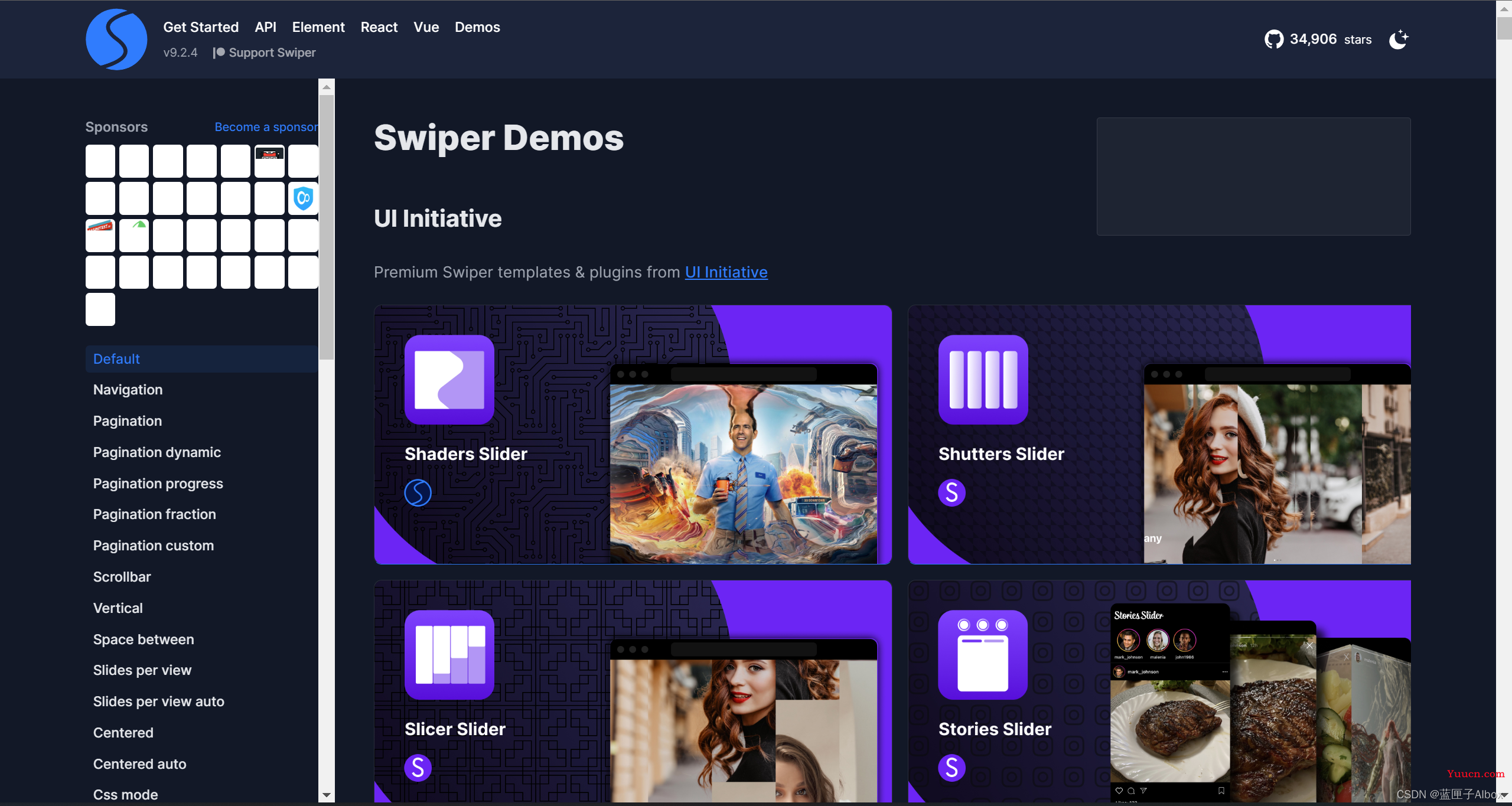Click sidebar scrollbar down arrow

(327, 795)
